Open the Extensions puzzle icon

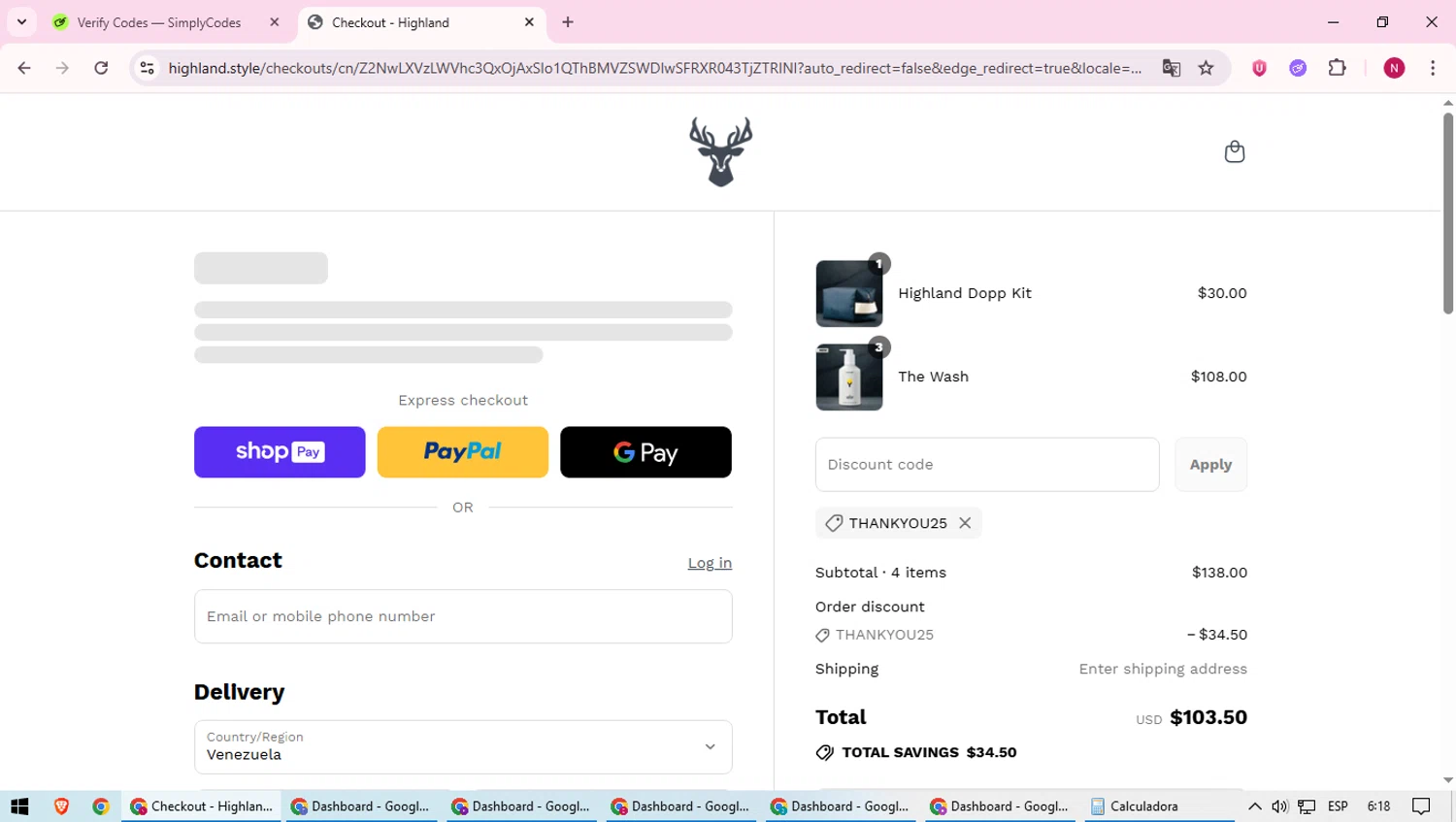[1337, 68]
